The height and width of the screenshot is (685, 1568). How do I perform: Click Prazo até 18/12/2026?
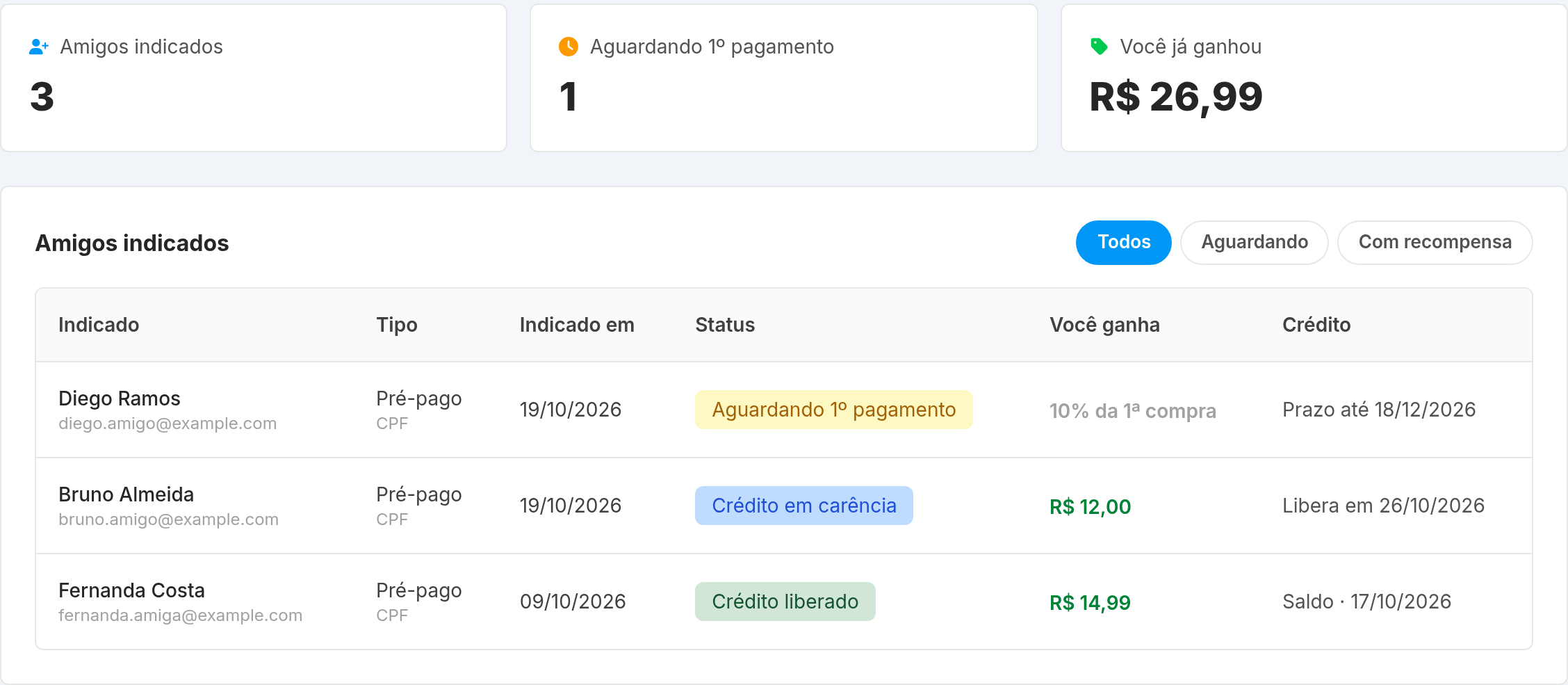pos(1379,410)
